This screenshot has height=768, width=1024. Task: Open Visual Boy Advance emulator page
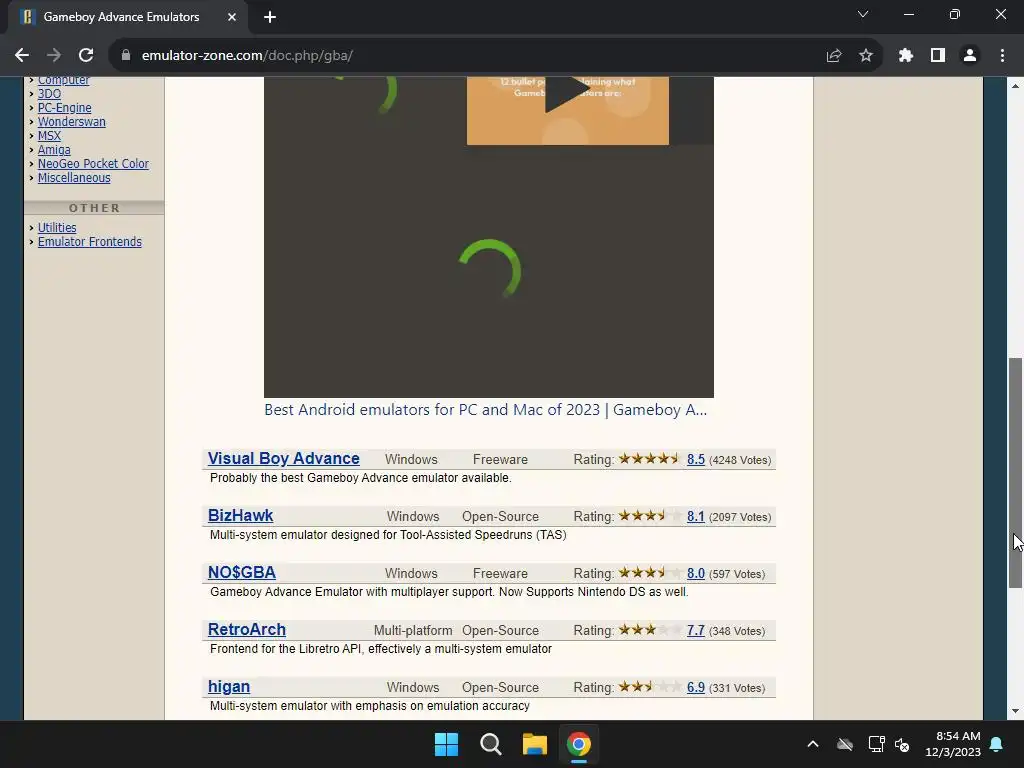click(x=283, y=458)
